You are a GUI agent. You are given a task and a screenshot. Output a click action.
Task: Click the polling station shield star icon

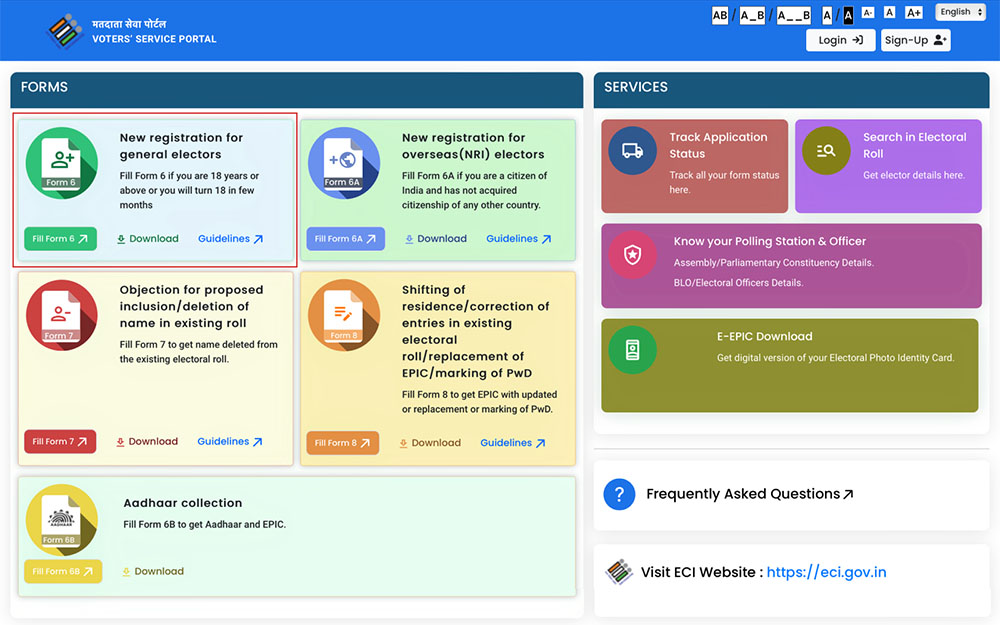pos(632,255)
